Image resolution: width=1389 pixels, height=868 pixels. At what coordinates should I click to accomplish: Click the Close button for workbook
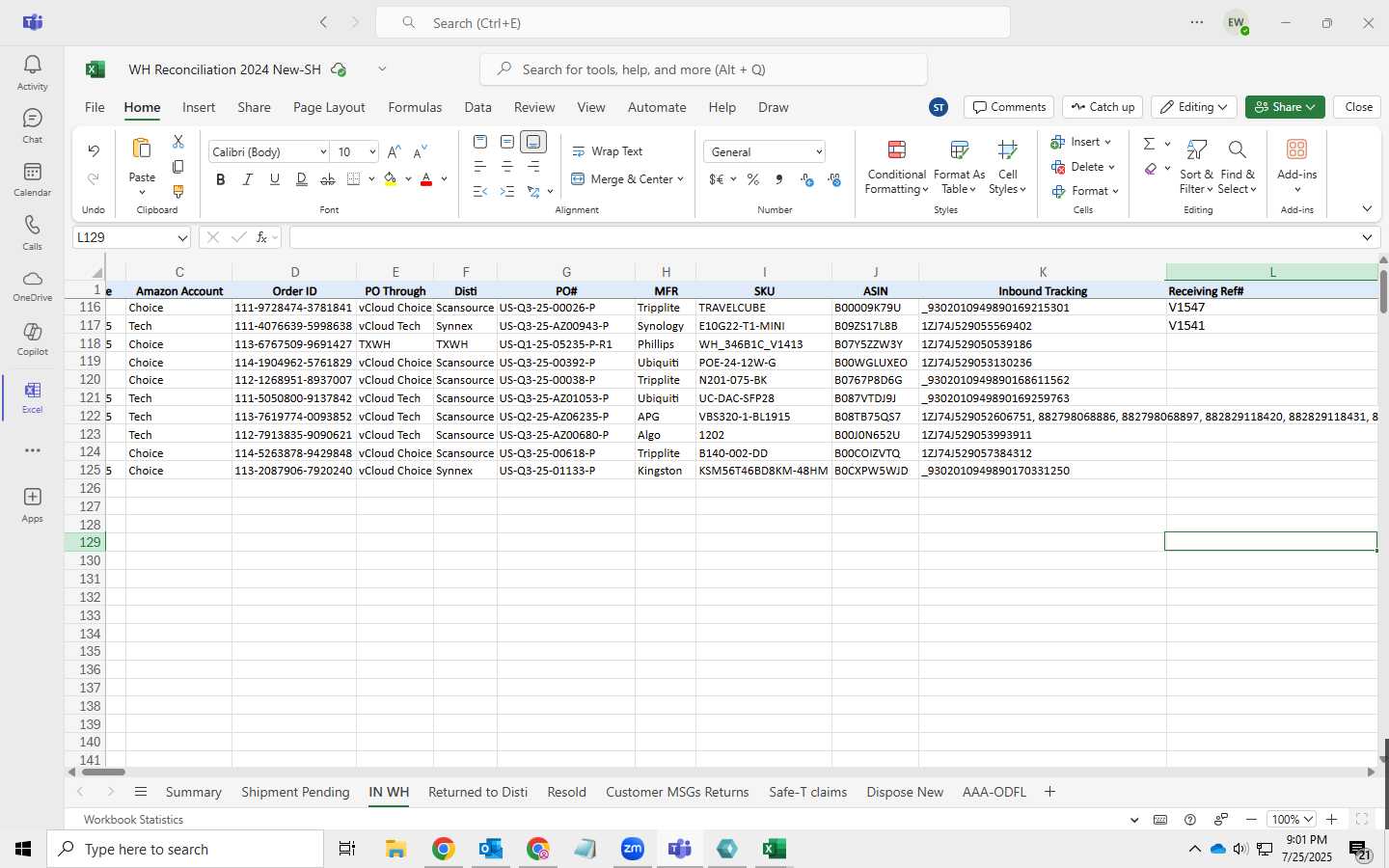pyautogui.click(x=1358, y=107)
